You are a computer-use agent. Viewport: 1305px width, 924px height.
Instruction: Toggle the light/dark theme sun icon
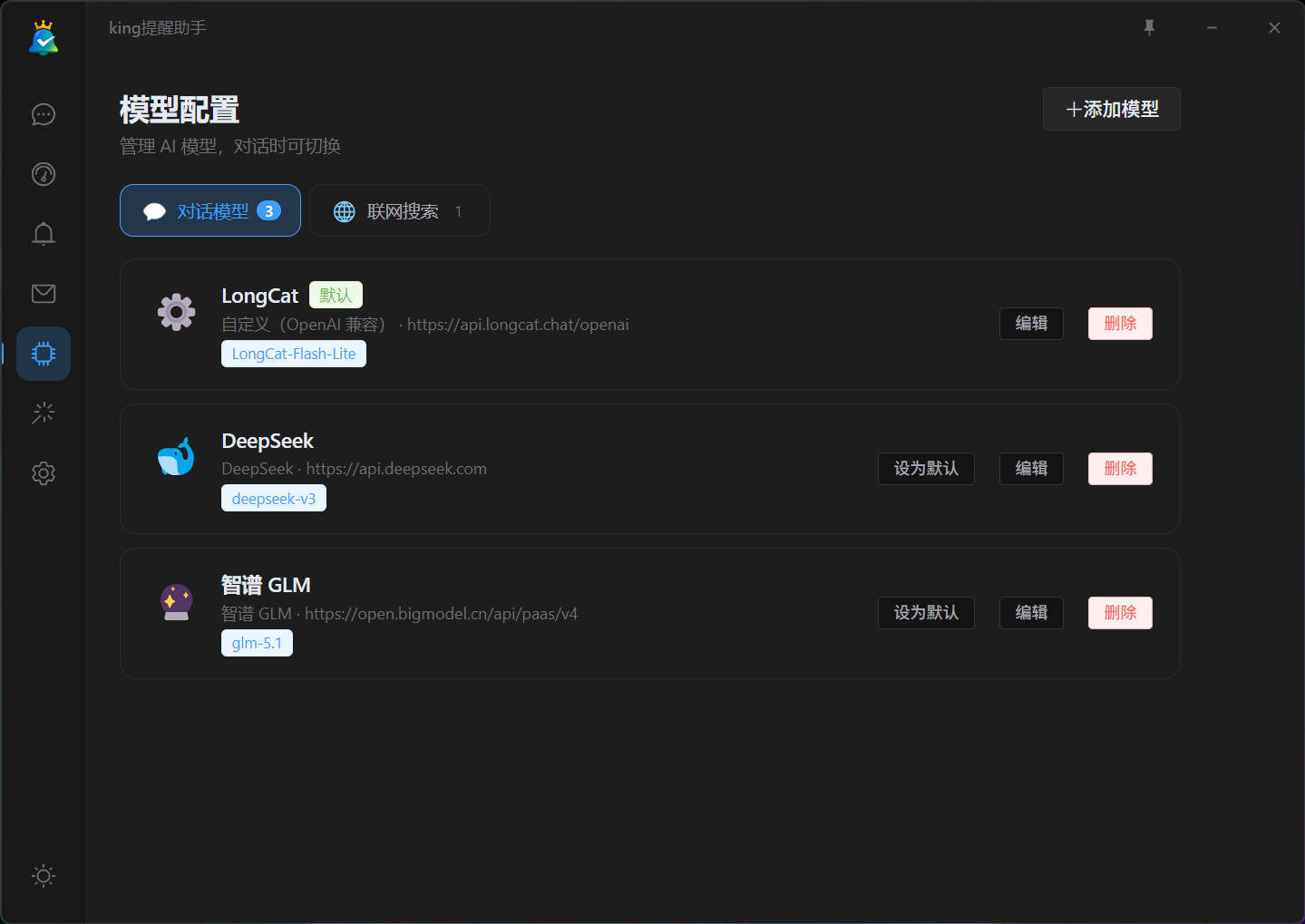coord(44,876)
